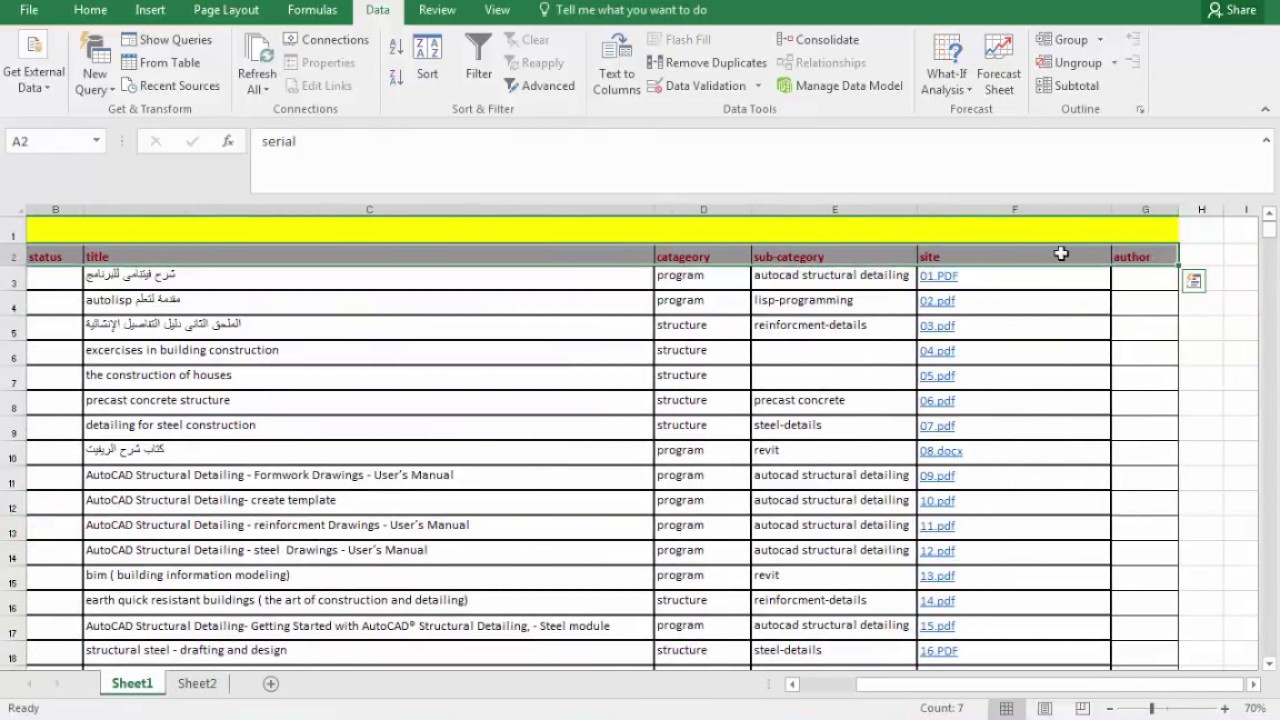Expand the Name Box dropdown
This screenshot has height=720, width=1280.
click(x=96, y=142)
